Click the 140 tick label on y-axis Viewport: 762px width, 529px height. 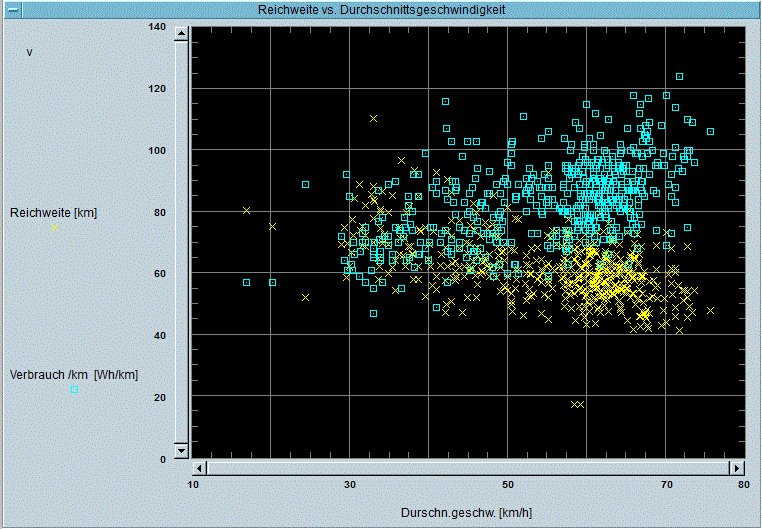point(157,27)
